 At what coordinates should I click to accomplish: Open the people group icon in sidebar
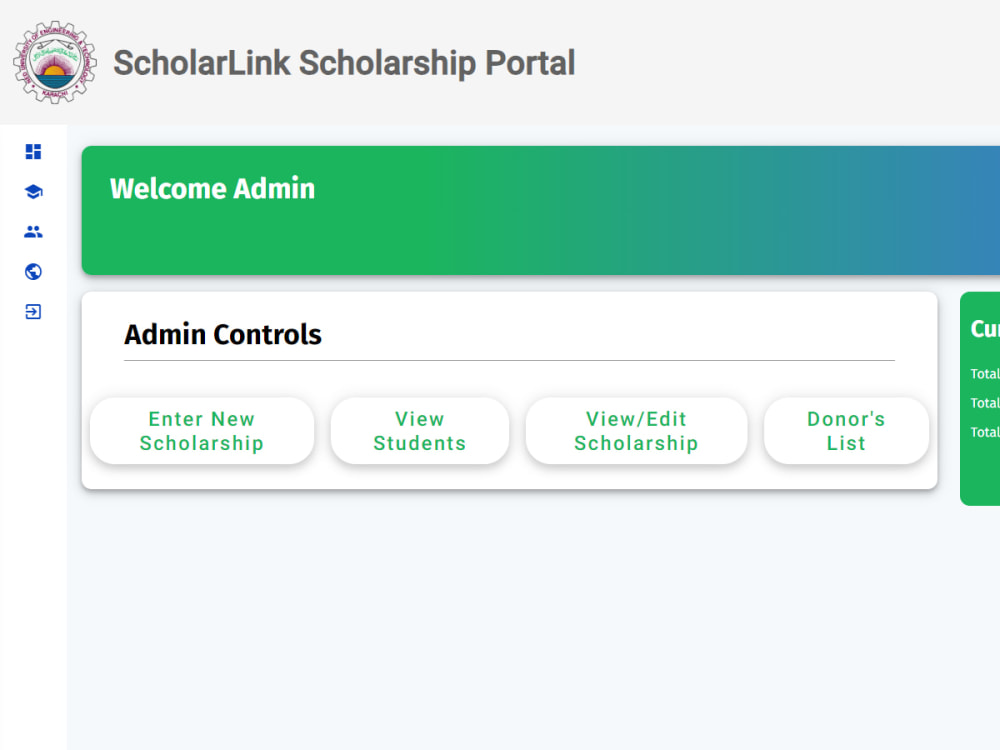33,232
